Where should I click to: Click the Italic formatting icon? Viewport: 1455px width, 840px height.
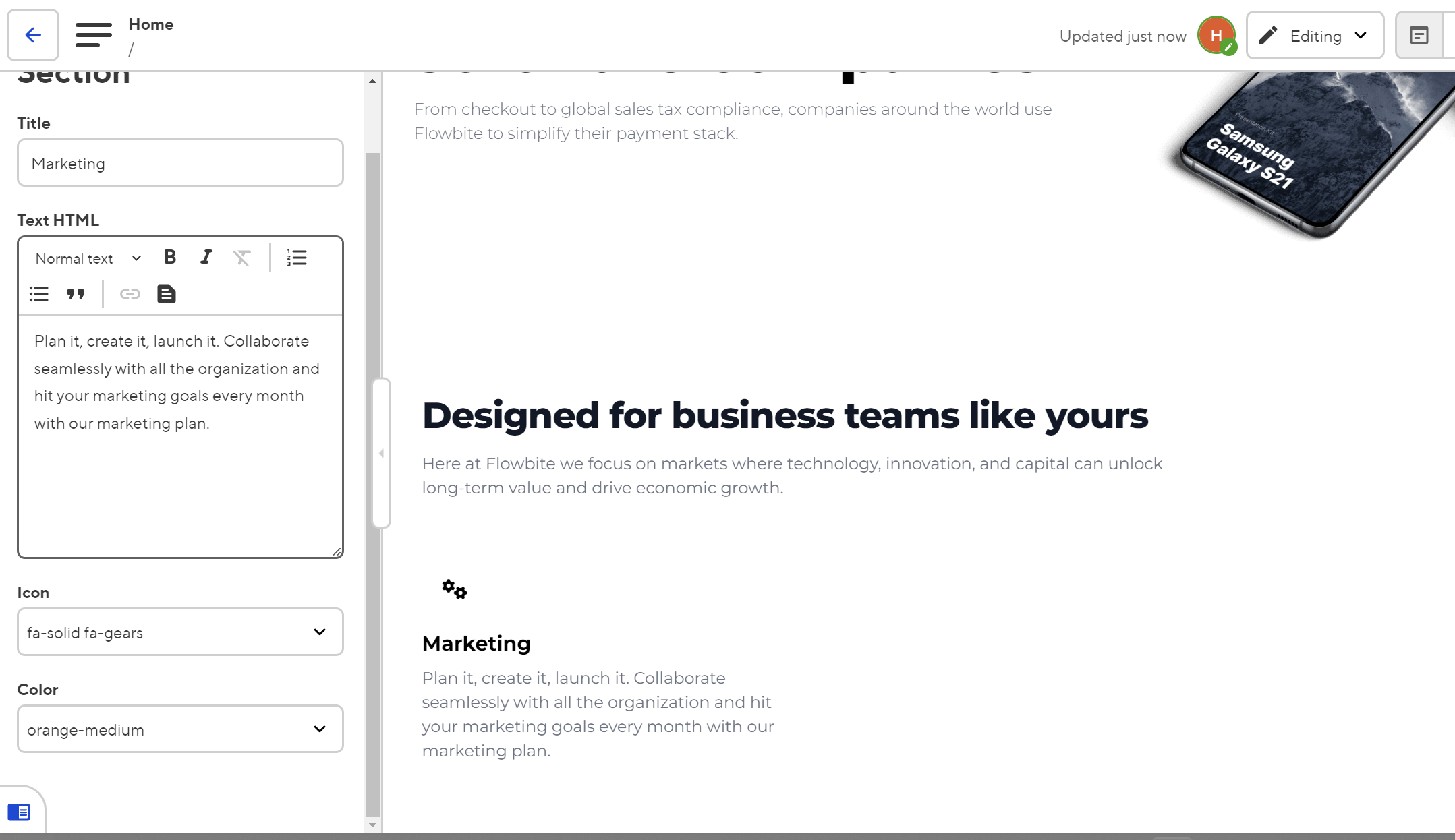(x=205, y=258)
